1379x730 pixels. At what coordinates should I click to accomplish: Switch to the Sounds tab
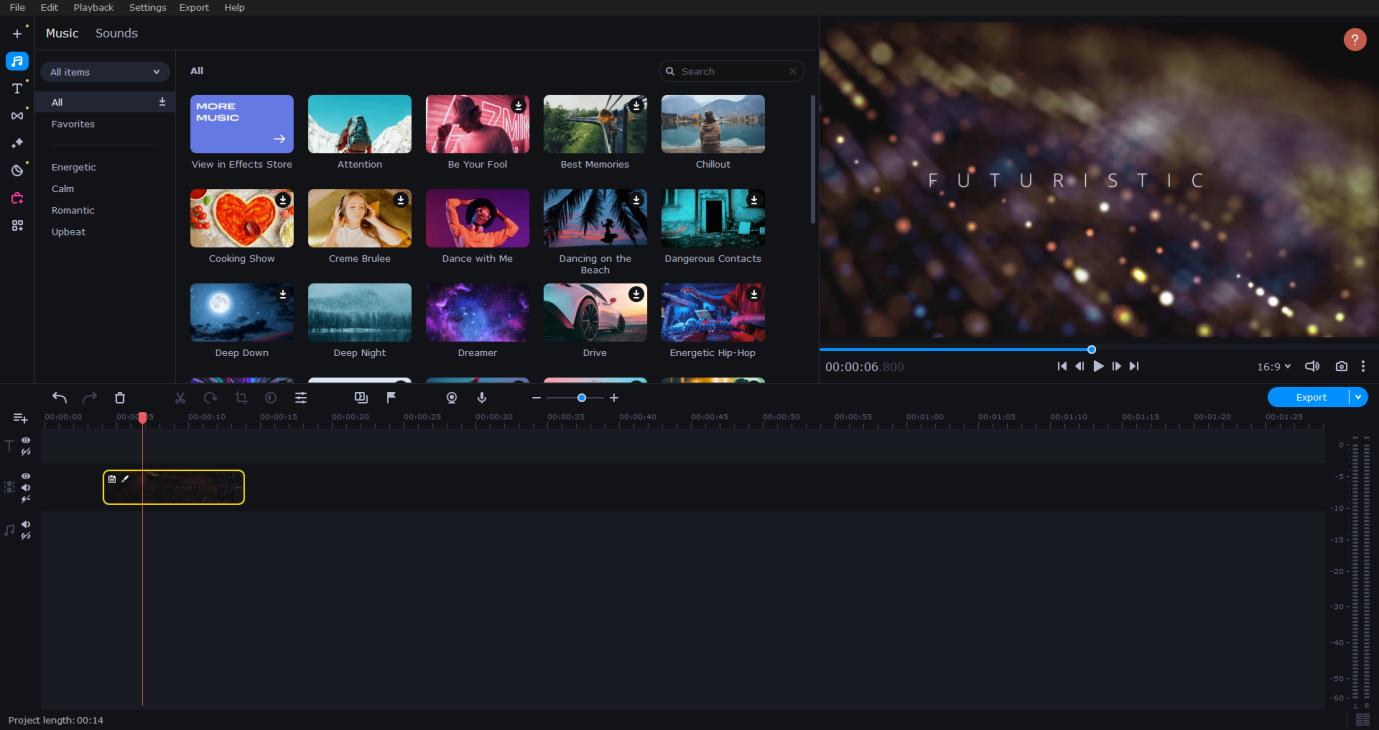pos(116,33)
